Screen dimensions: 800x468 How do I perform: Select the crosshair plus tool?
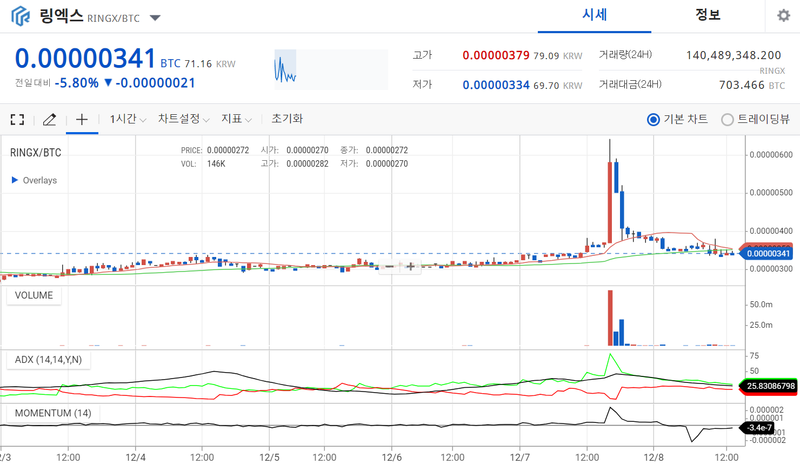click(82, 119)
